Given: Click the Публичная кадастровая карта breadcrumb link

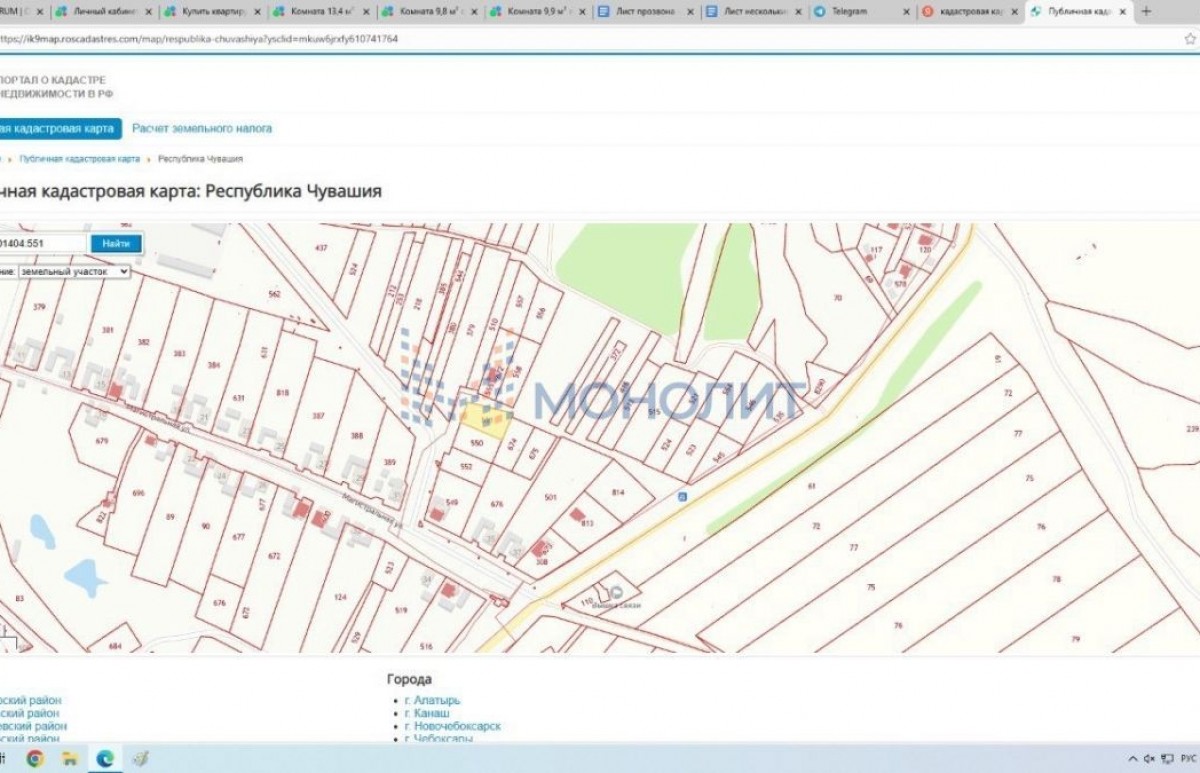Looking at the screenshot, I should [79, 159].
